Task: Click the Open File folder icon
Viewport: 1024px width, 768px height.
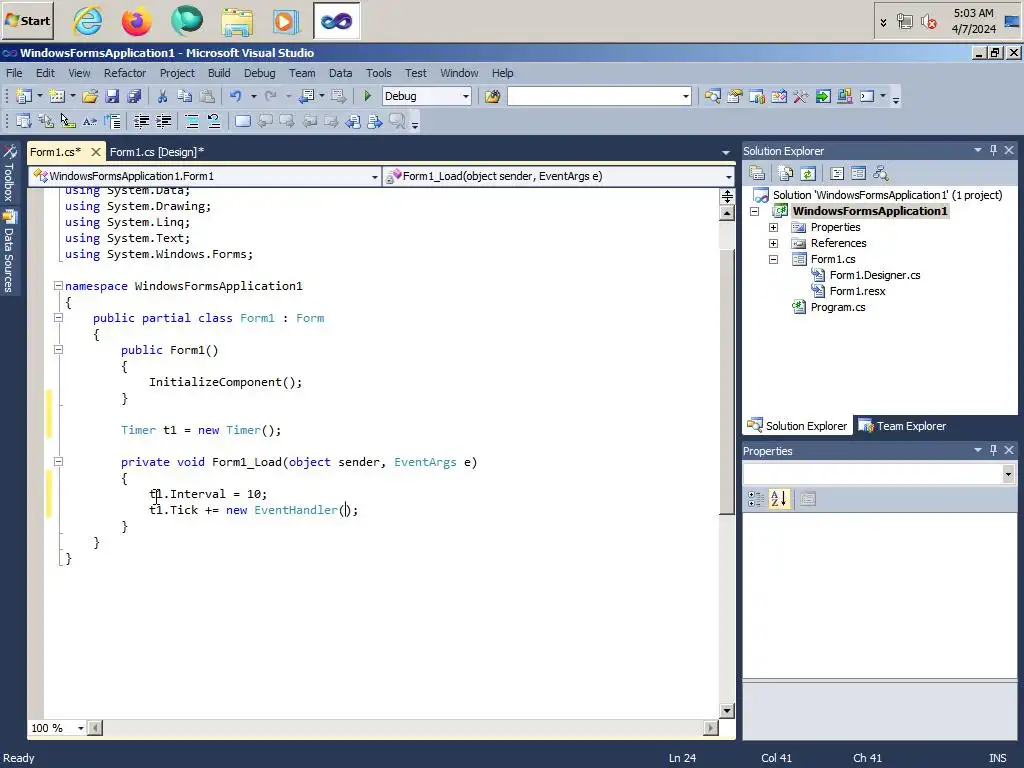Action: (x=90, y=97)
